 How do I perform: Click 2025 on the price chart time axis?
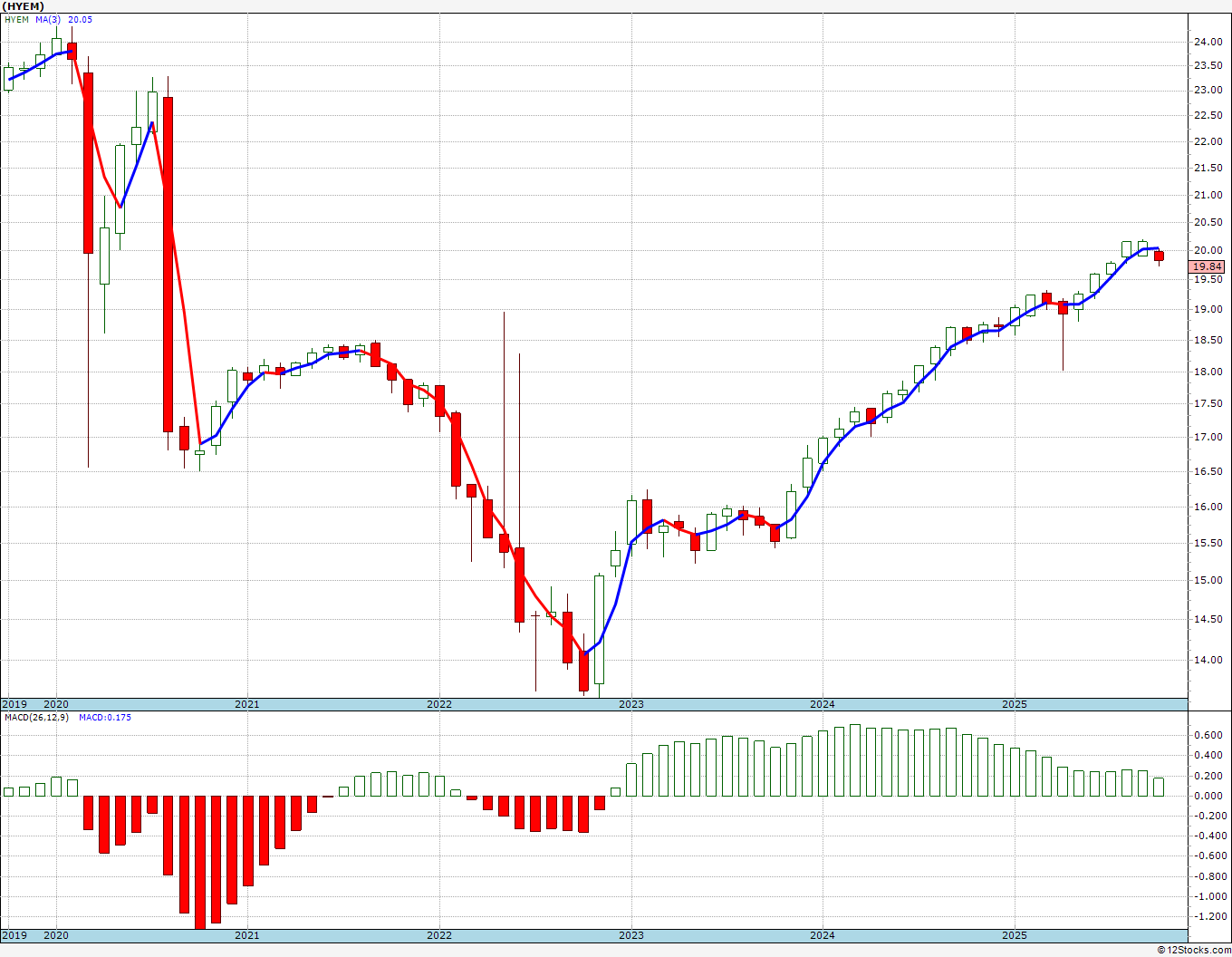[x=1015, y=704]
